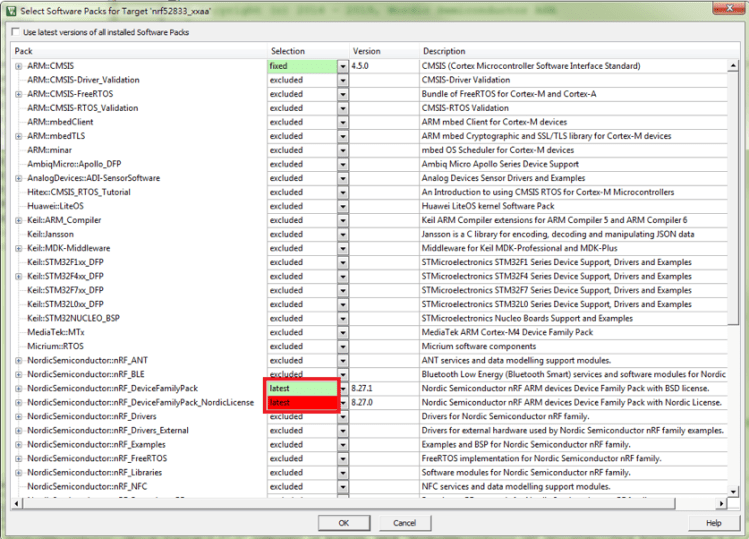Viewport: 749px width, 539px height.
Task: Expand the NordicSemiconductor::nRF_Drivers node
Action: 18,417
